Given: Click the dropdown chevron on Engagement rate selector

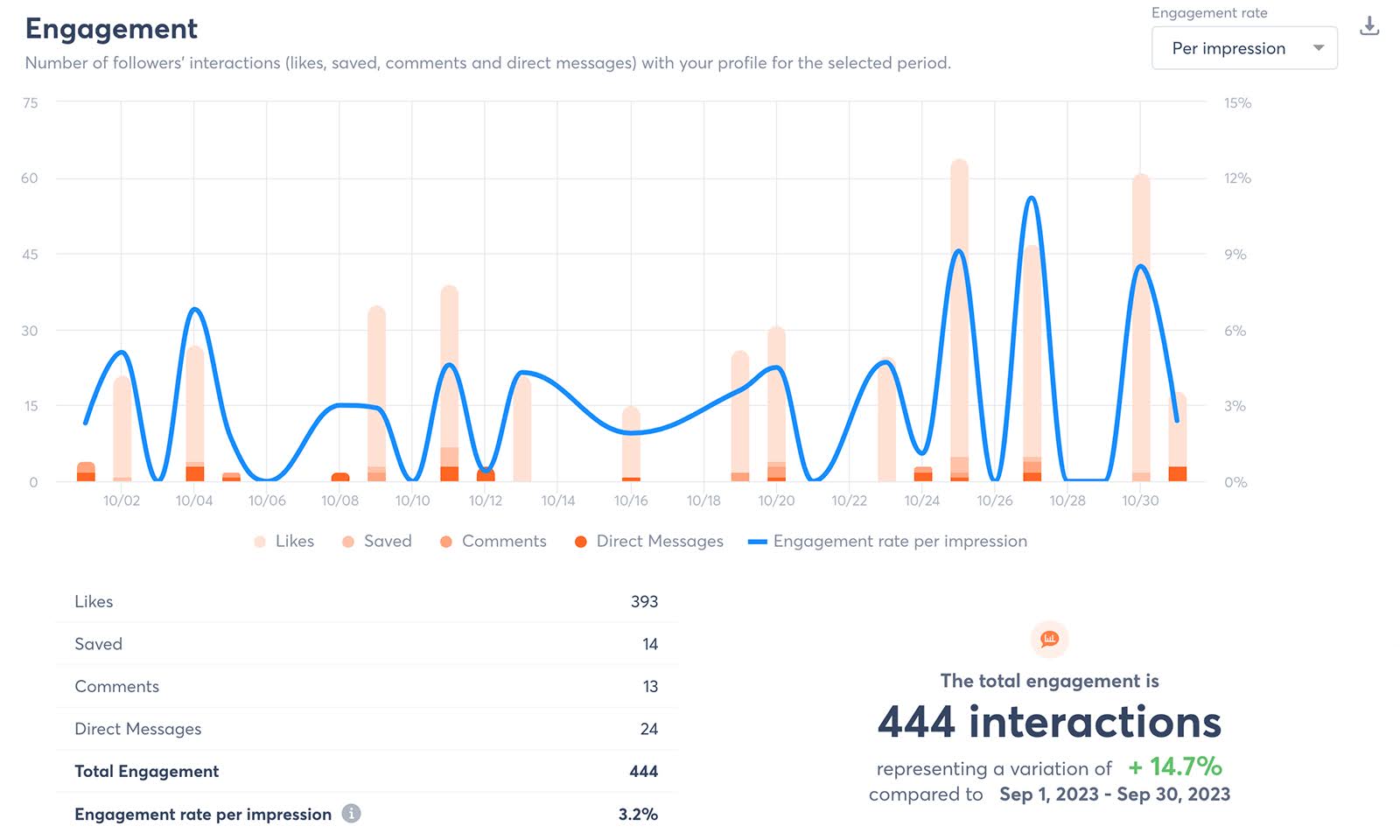Looking at the screenshot, I should [x=1319, y=48].
